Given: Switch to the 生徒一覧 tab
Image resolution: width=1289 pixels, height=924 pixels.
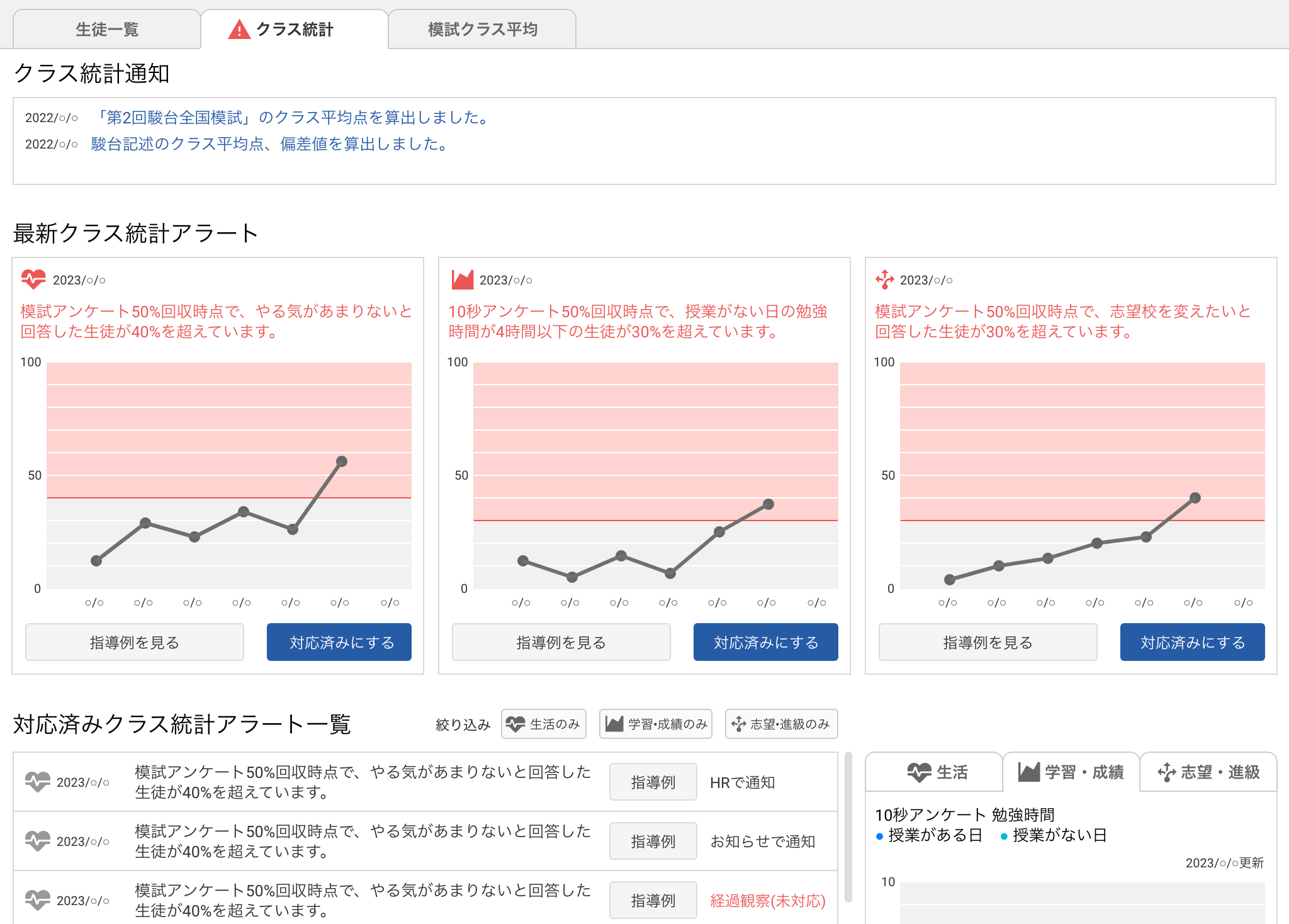Looking at the screenshot, I should tap(107, 30).
